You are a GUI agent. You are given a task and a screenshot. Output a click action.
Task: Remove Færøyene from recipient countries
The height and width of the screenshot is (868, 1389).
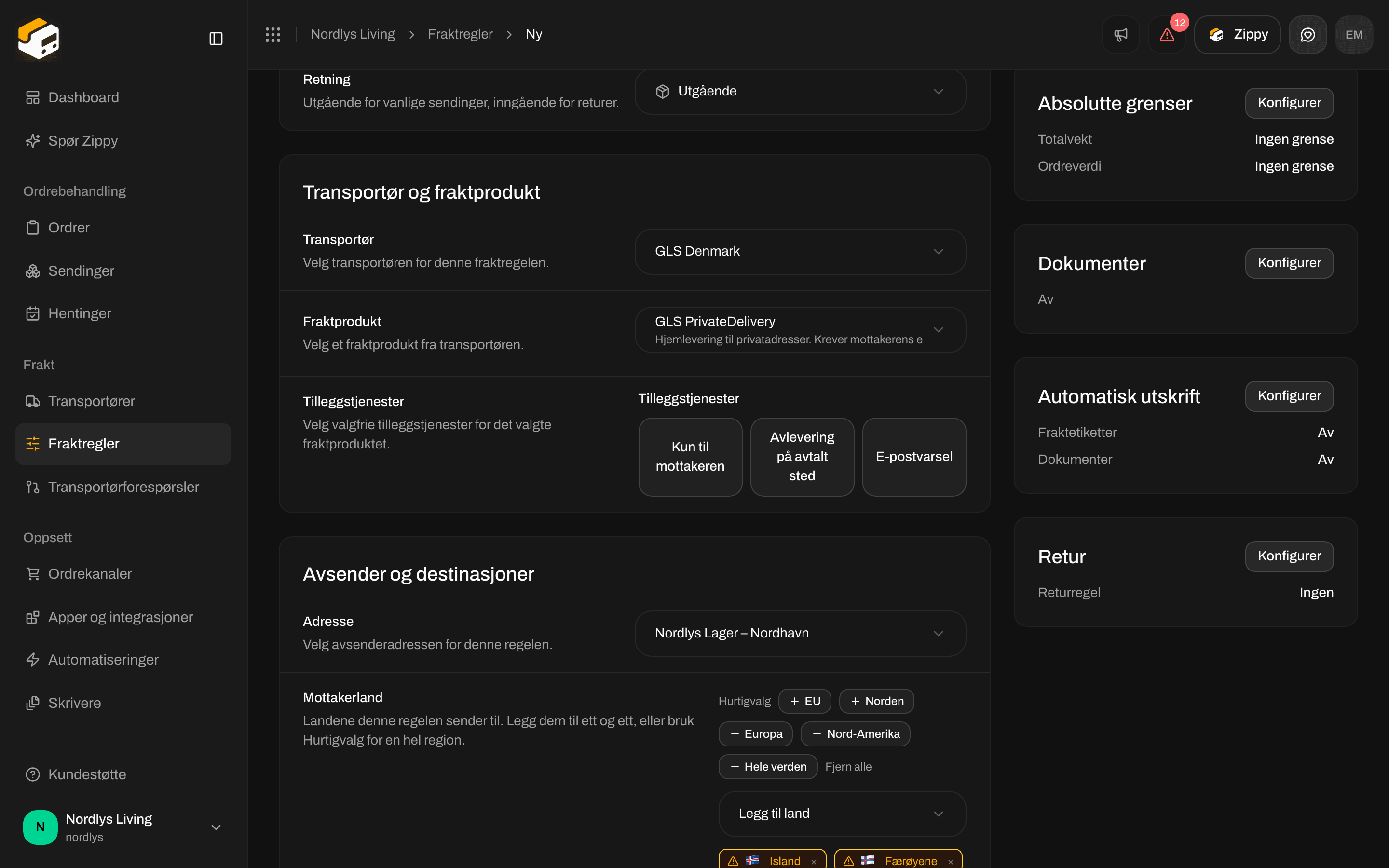click(x=951, y=862)
